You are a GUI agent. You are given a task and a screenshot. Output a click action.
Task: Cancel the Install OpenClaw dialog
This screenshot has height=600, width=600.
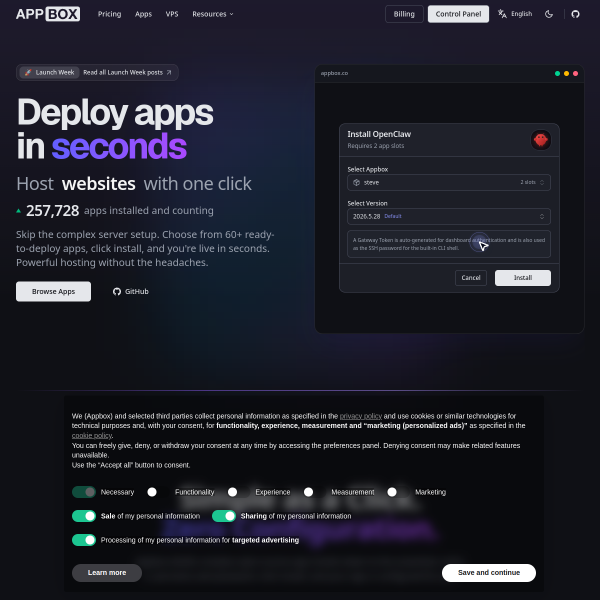(x=471, y=278)
